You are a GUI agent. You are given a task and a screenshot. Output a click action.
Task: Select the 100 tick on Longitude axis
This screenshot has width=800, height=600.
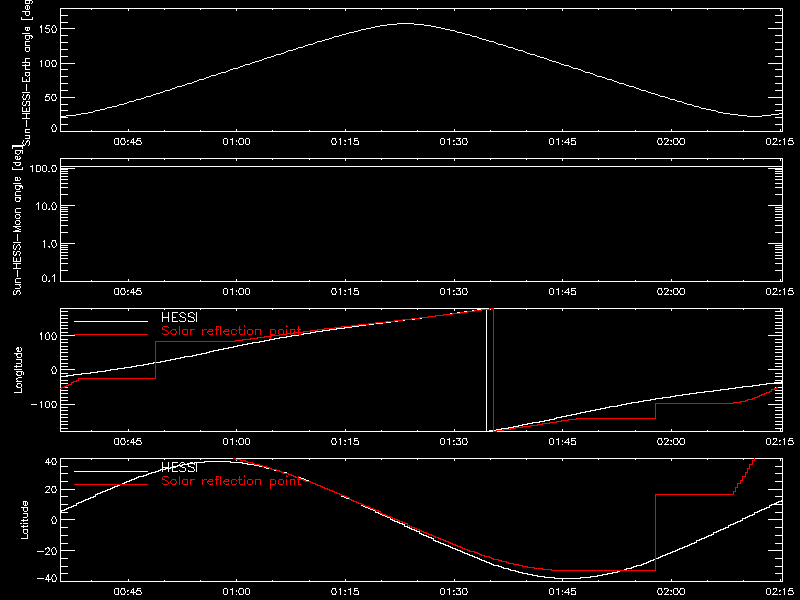tap(48, 336)
